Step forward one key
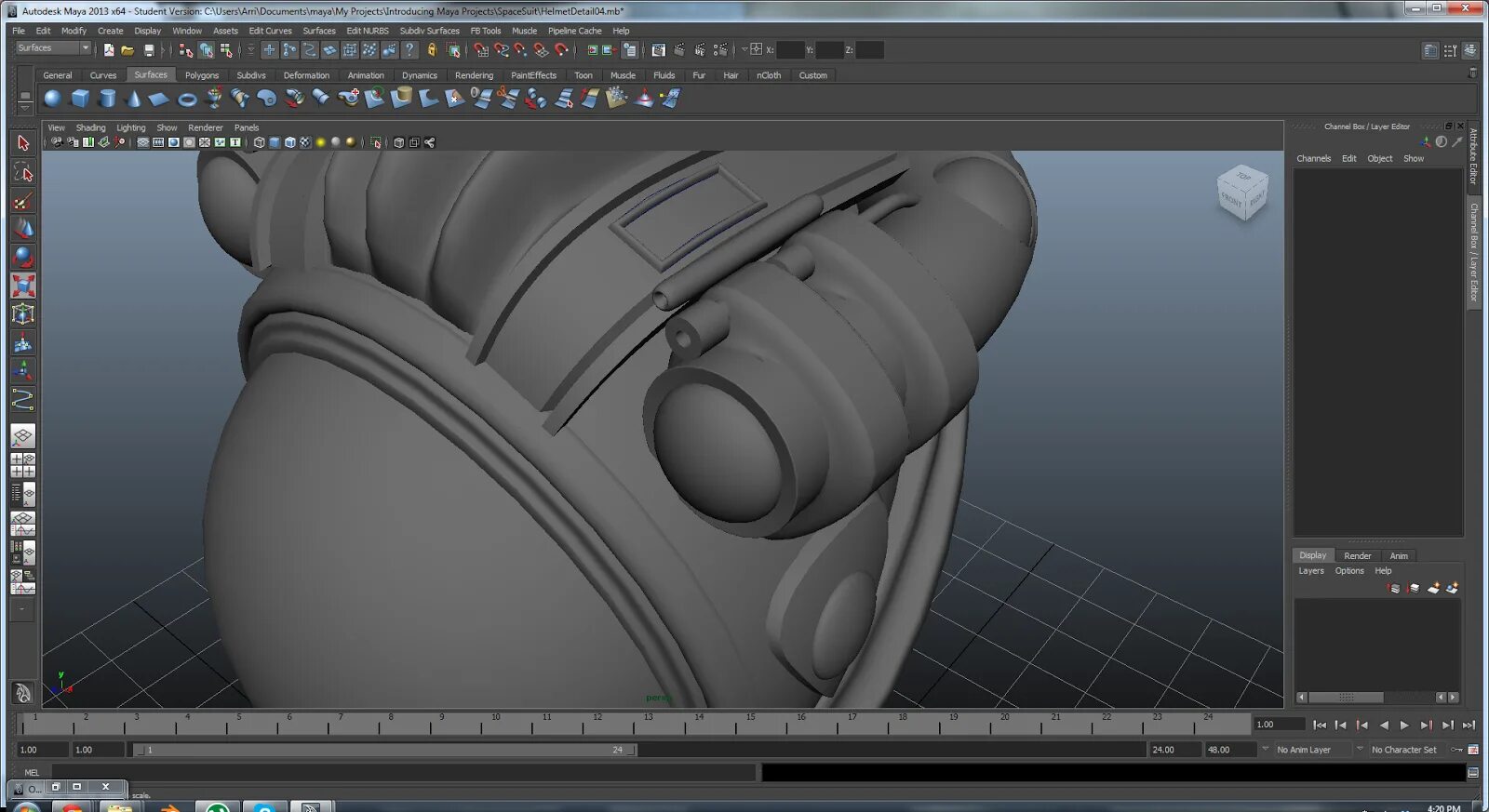 [1426, 725]
